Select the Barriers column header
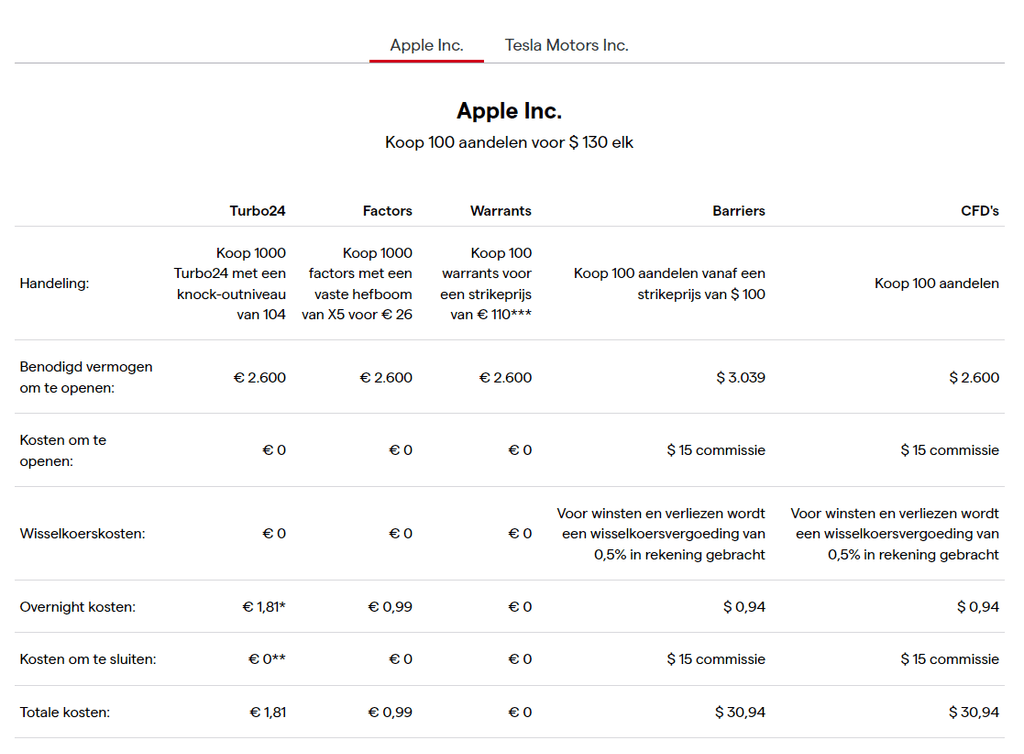The width and height of the screenshot is (1024, 754). pos(738,211)
